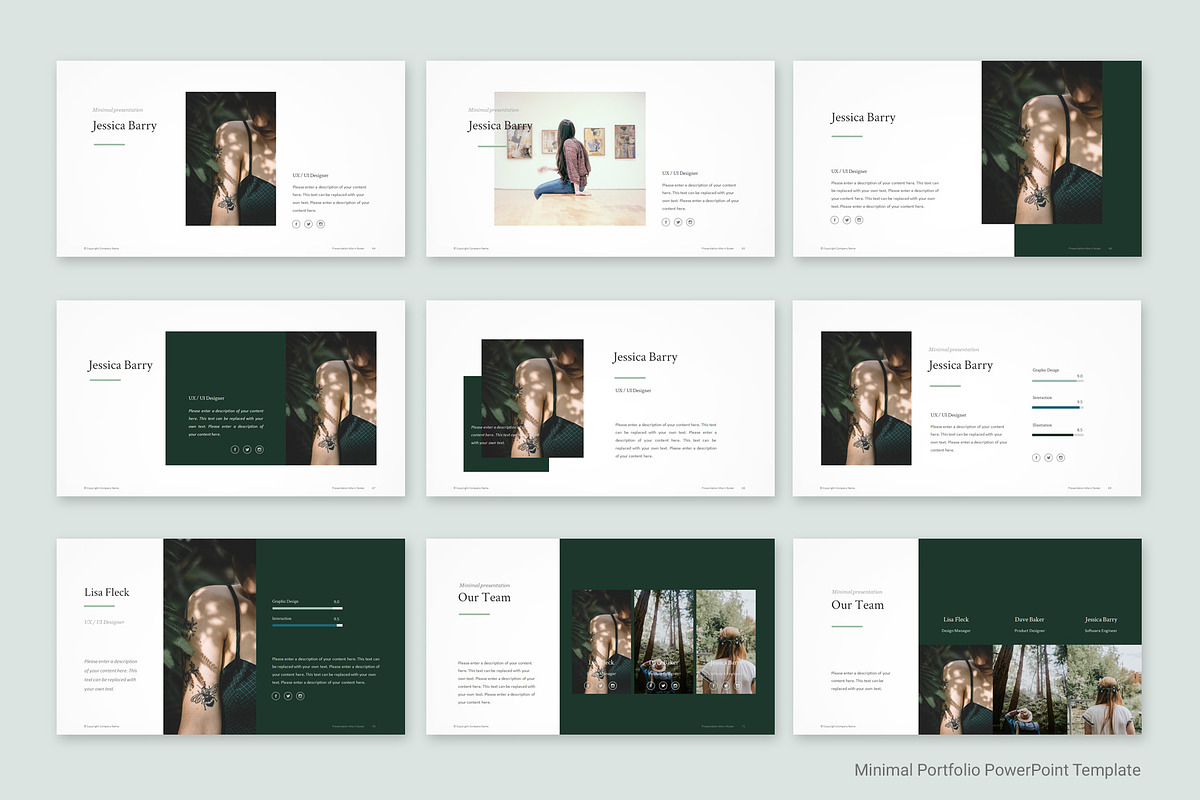
Task: Click Dave Baker name on last team slide
Action: click(1029, 620)
